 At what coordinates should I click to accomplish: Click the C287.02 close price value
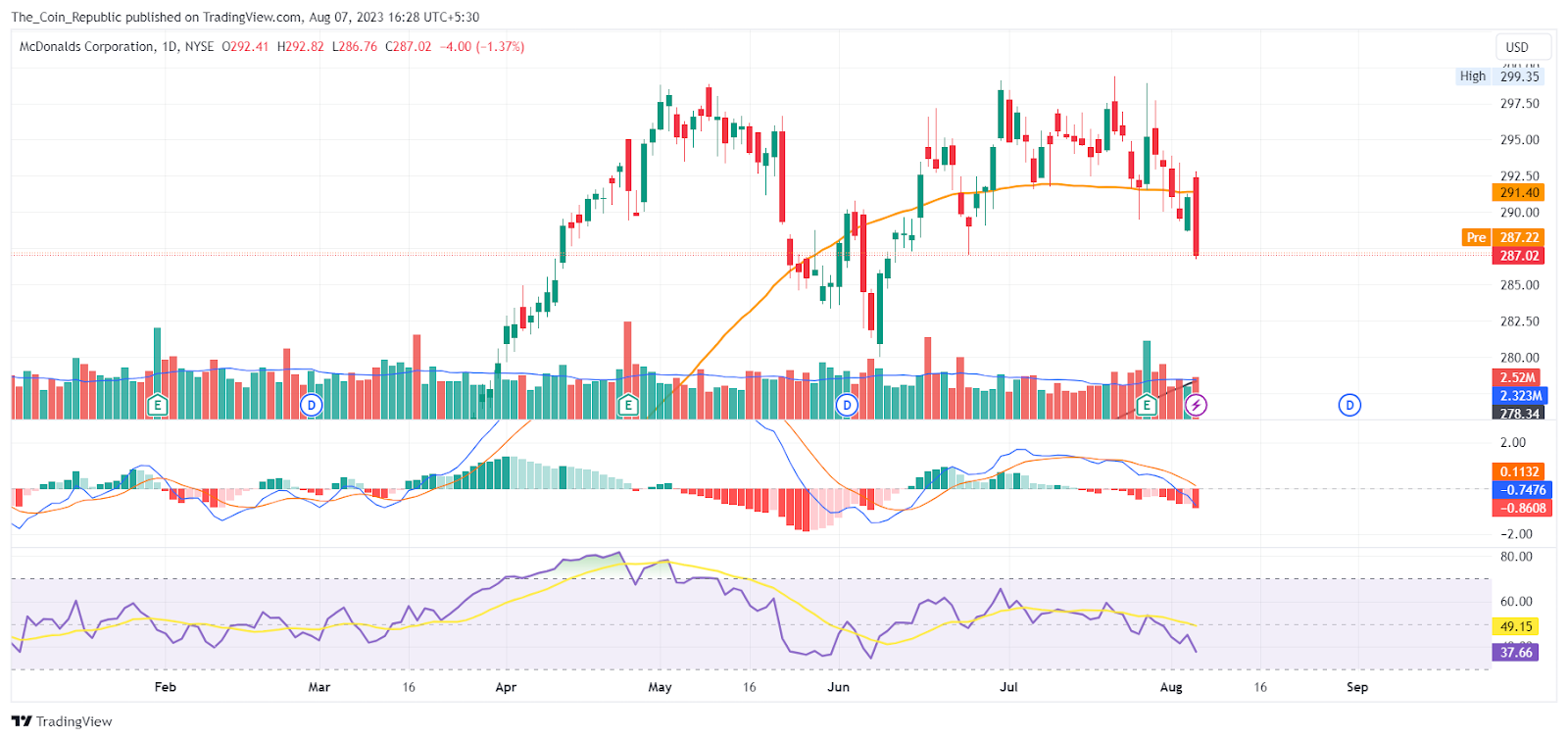click(408, 46)
